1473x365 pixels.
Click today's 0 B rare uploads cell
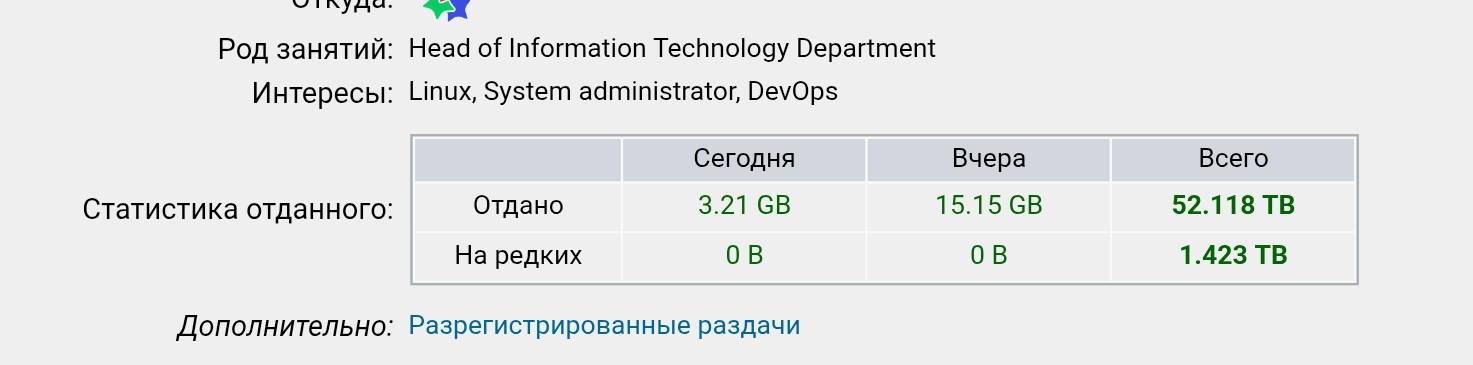[x=744, y=256]
